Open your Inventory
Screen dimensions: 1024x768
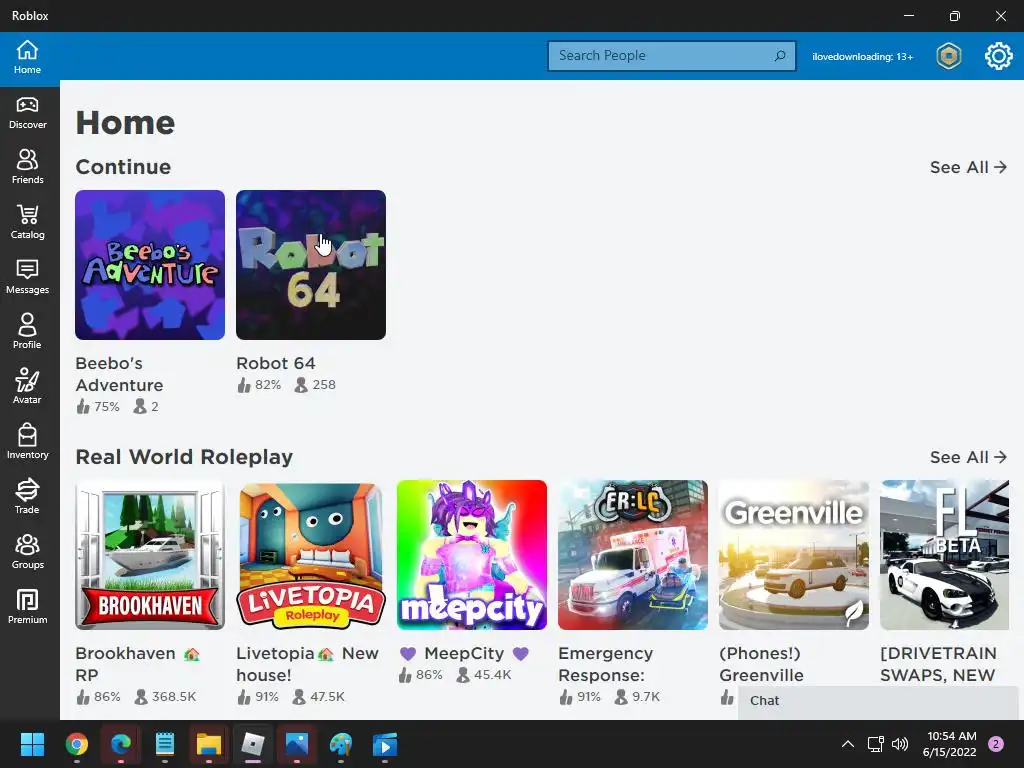click(x=27, y=442)
